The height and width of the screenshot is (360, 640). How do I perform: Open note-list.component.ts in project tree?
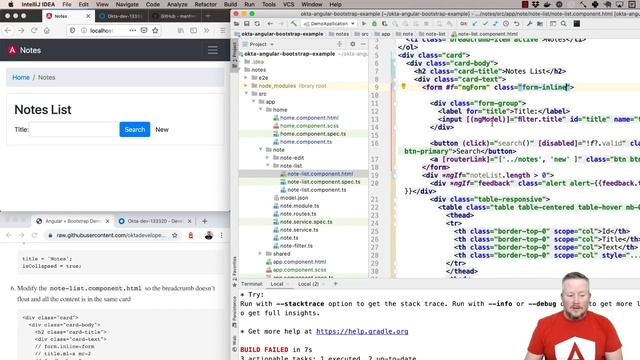[x=317, y=190]
